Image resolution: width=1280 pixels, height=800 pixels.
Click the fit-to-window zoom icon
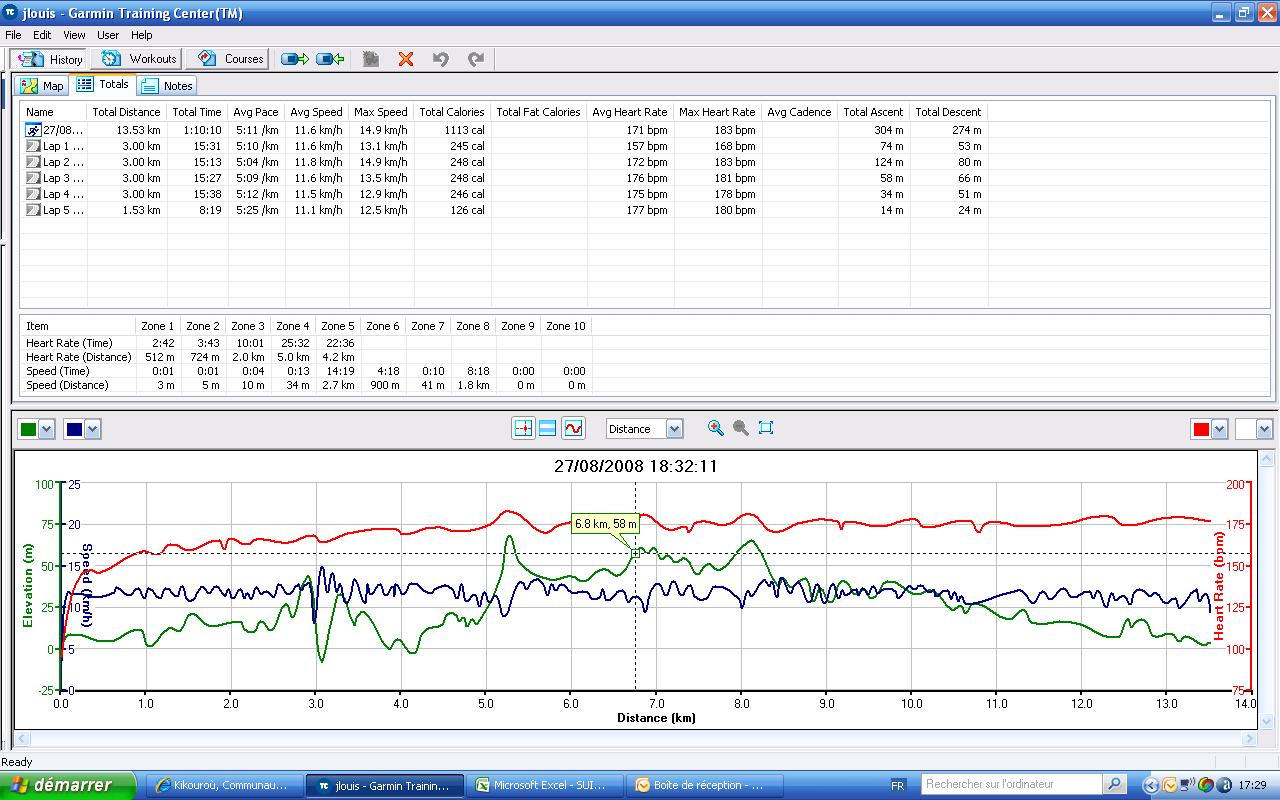coord(766,428)
